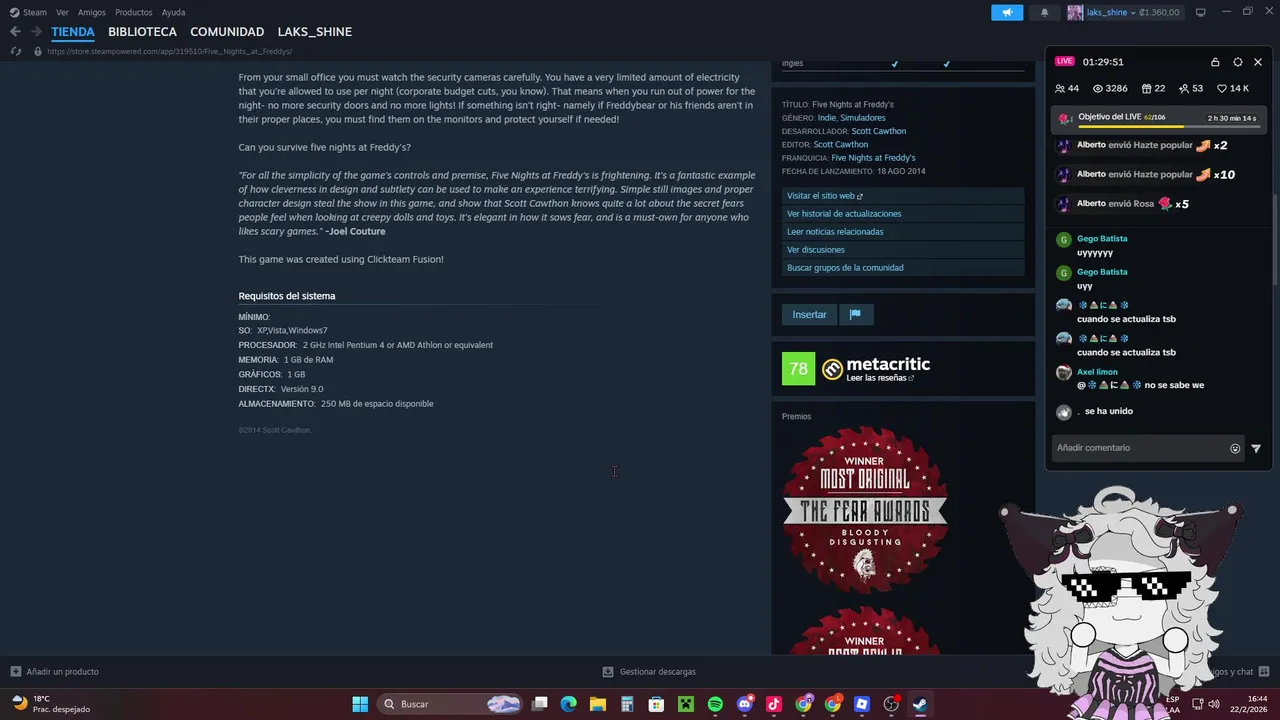Click Axel limon's username in chat

point(1097,372)
